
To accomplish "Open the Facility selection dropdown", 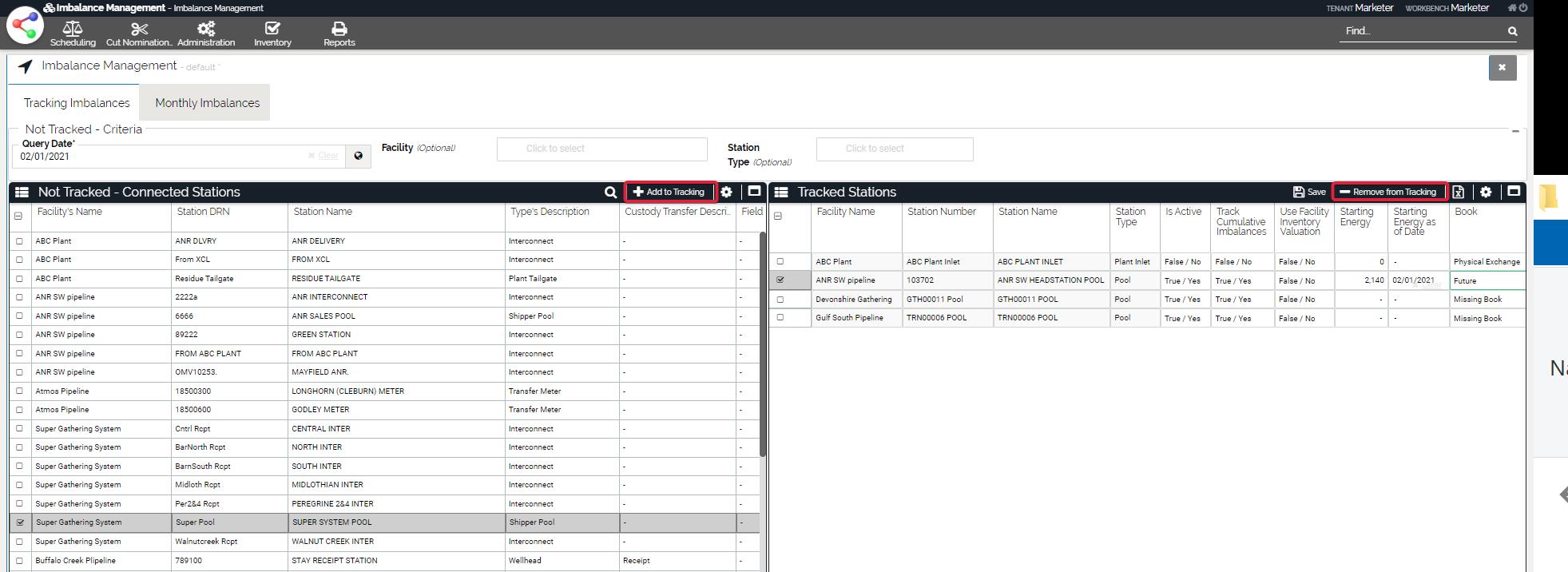I will (x=601, y=149).
